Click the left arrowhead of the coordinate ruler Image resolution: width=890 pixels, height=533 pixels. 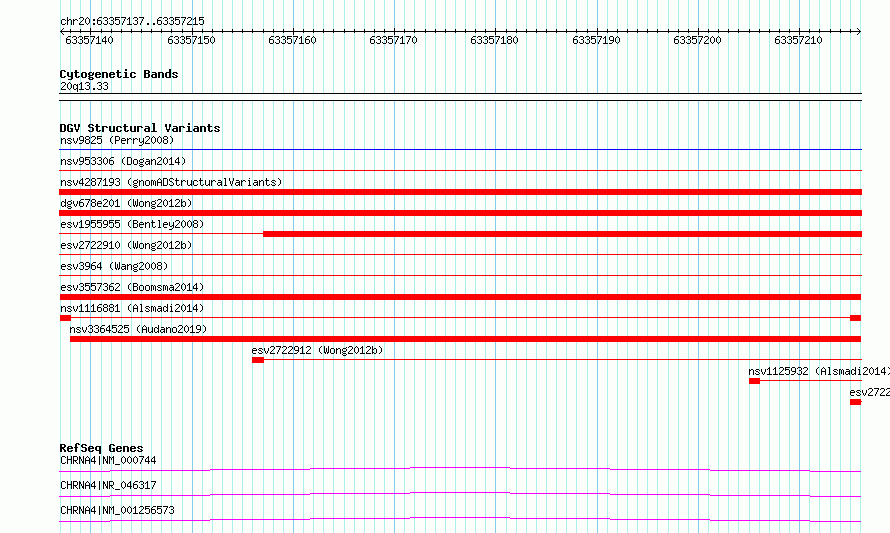[62, 32]
